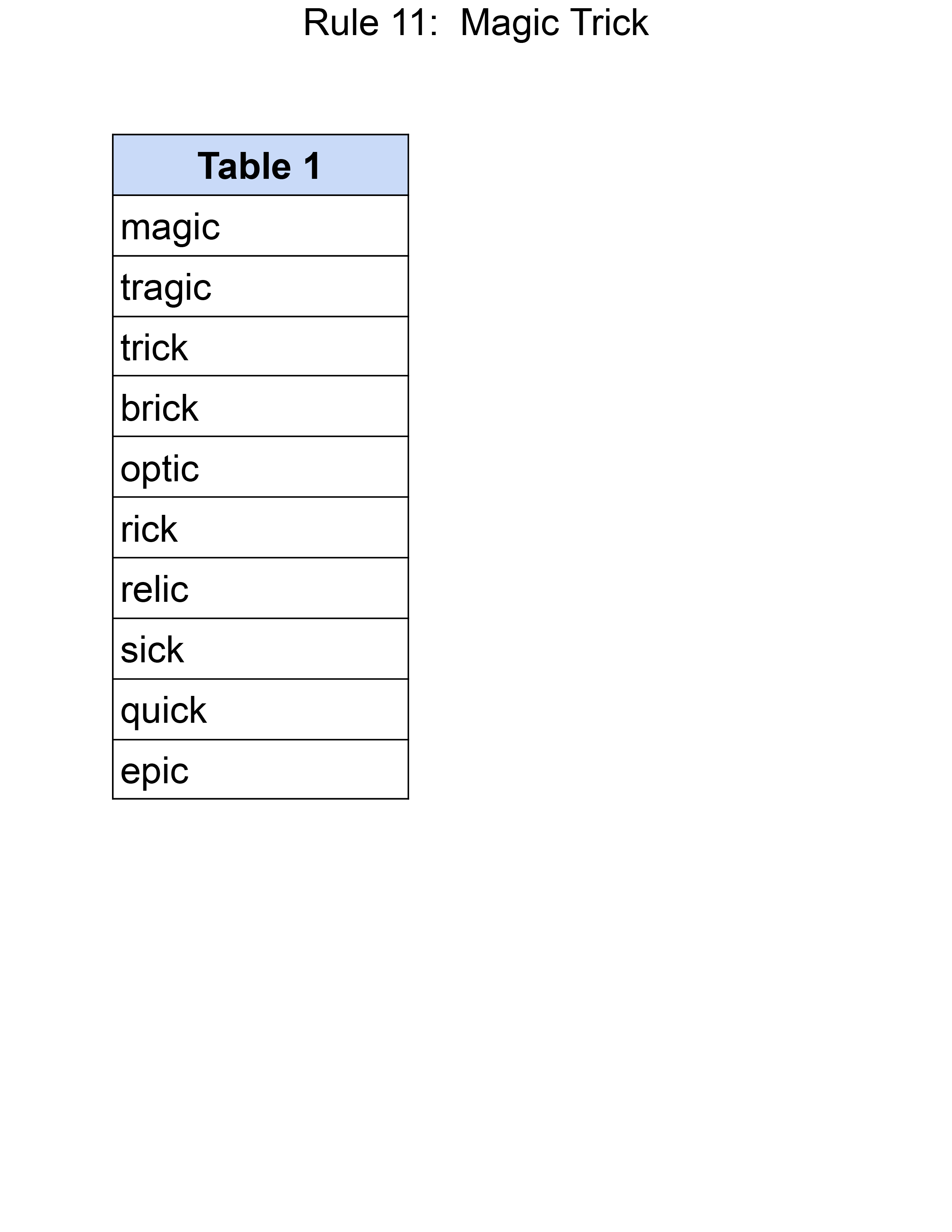952x1232 pixels.
Task: Select the "quick" table cell
Action: tap(261, 709)
